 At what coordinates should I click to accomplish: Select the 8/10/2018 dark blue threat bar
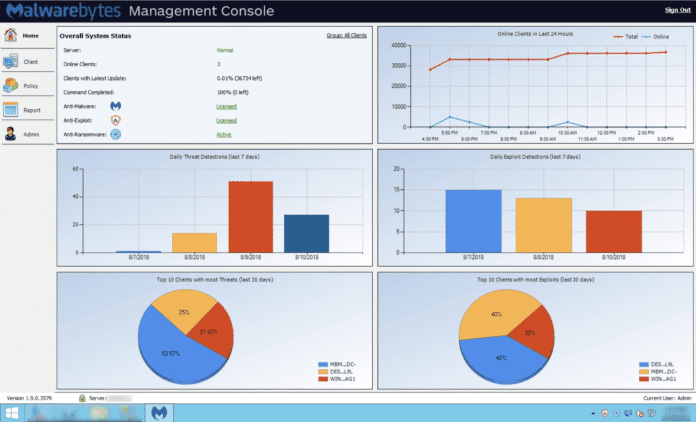coord(307,234)
